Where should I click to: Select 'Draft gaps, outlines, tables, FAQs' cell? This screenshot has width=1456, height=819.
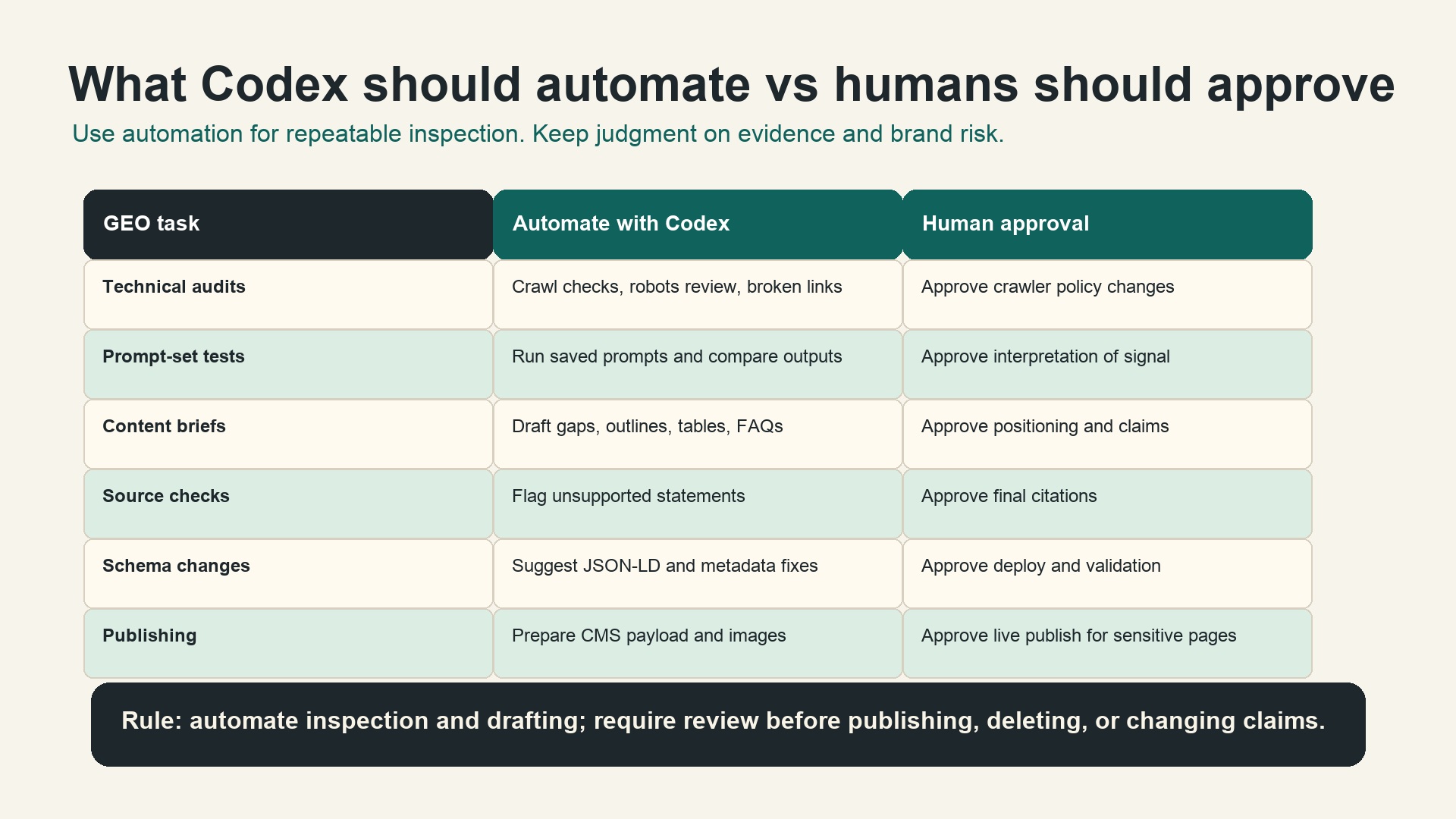698,434
